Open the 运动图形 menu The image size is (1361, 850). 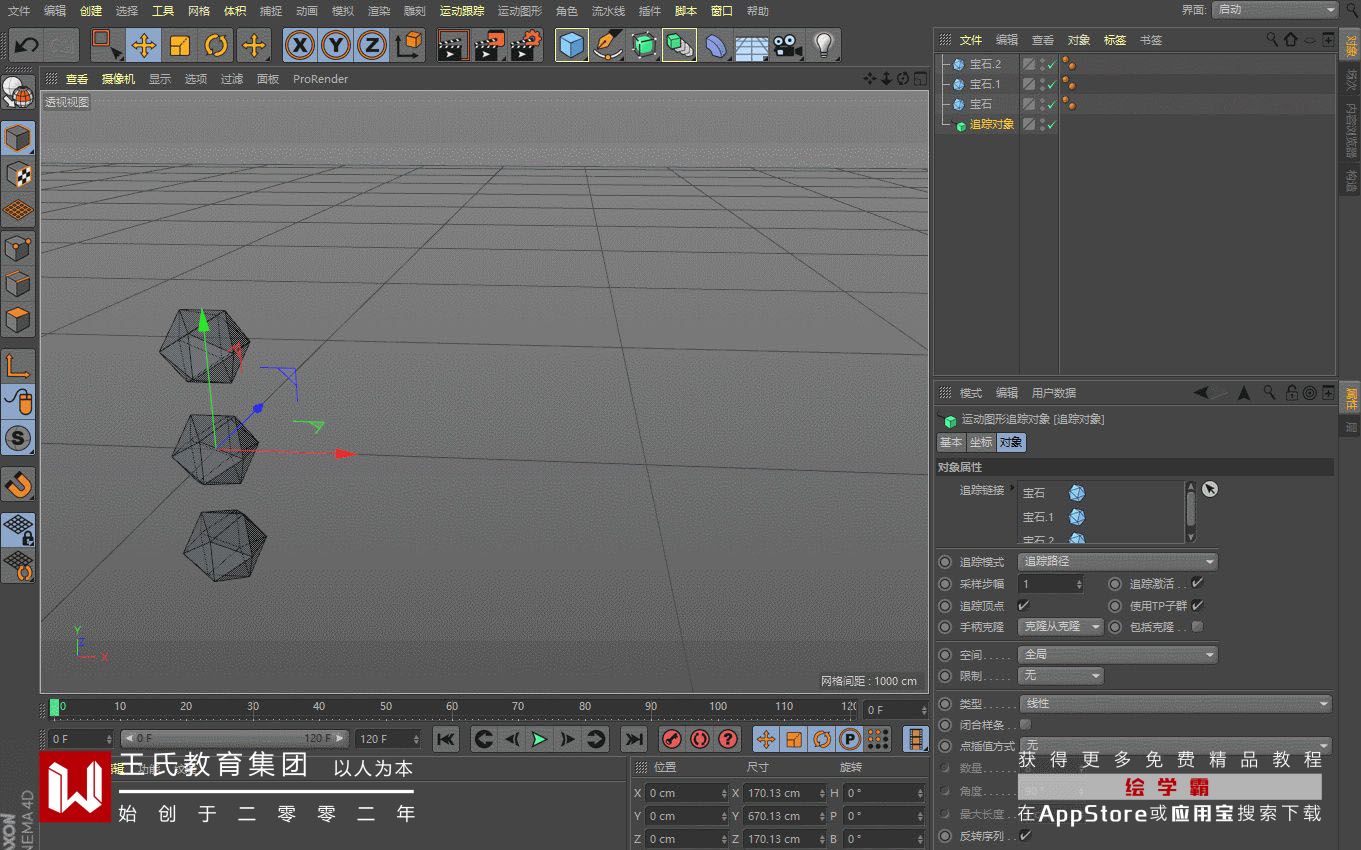[519, 11]
